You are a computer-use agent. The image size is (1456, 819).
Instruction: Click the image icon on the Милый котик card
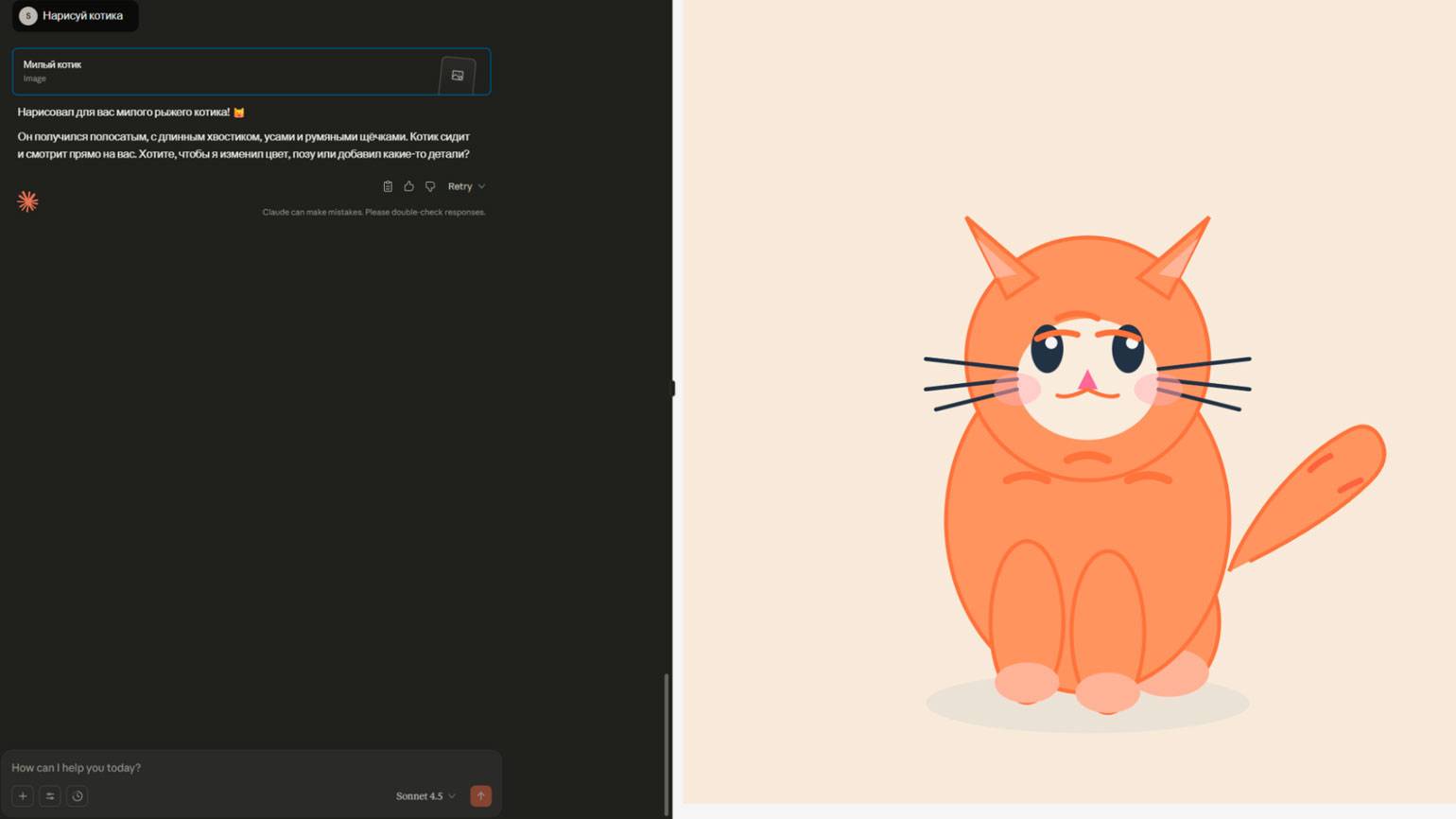point(458,76)
